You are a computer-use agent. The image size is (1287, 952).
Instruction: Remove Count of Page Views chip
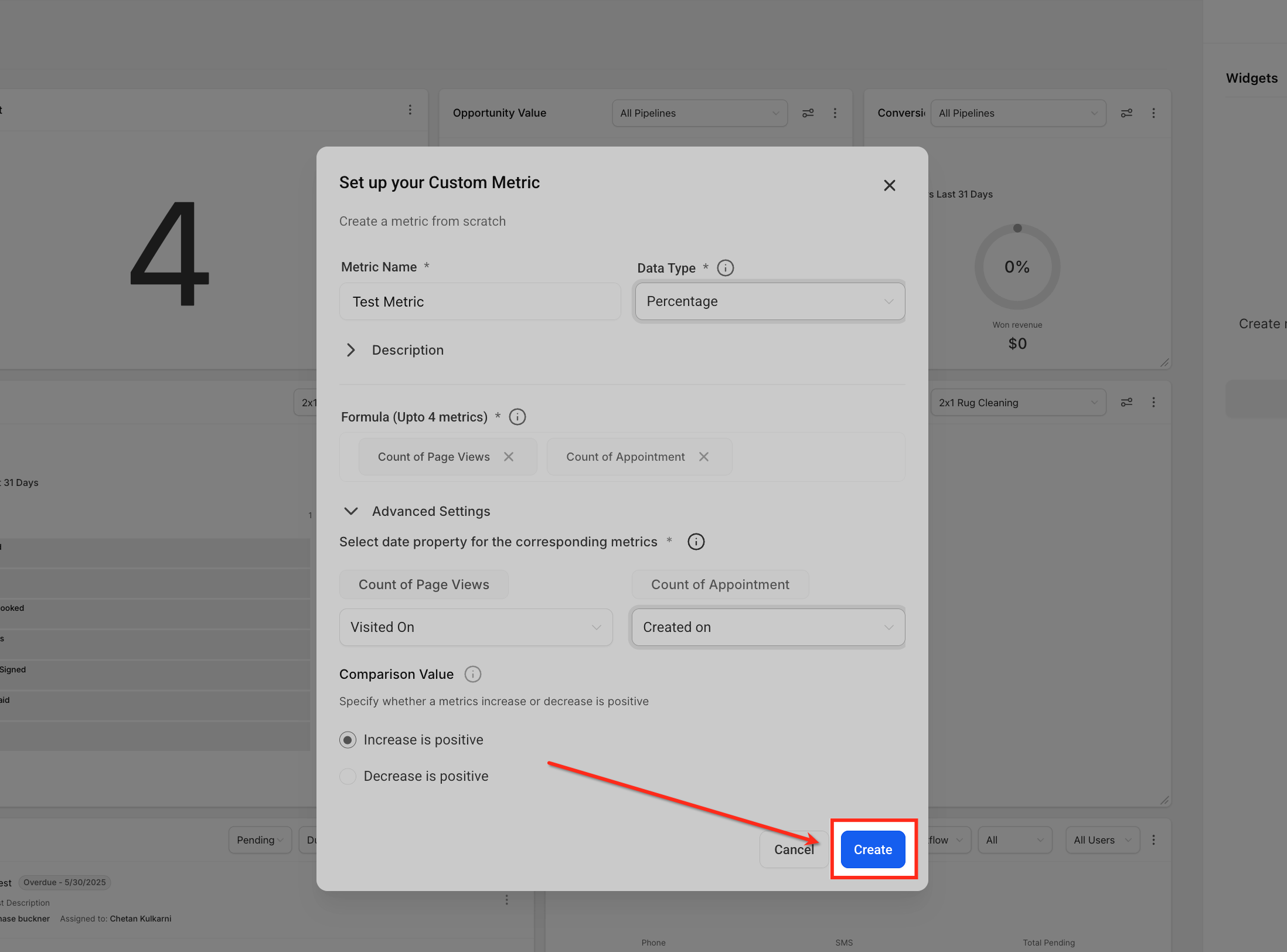509,457
